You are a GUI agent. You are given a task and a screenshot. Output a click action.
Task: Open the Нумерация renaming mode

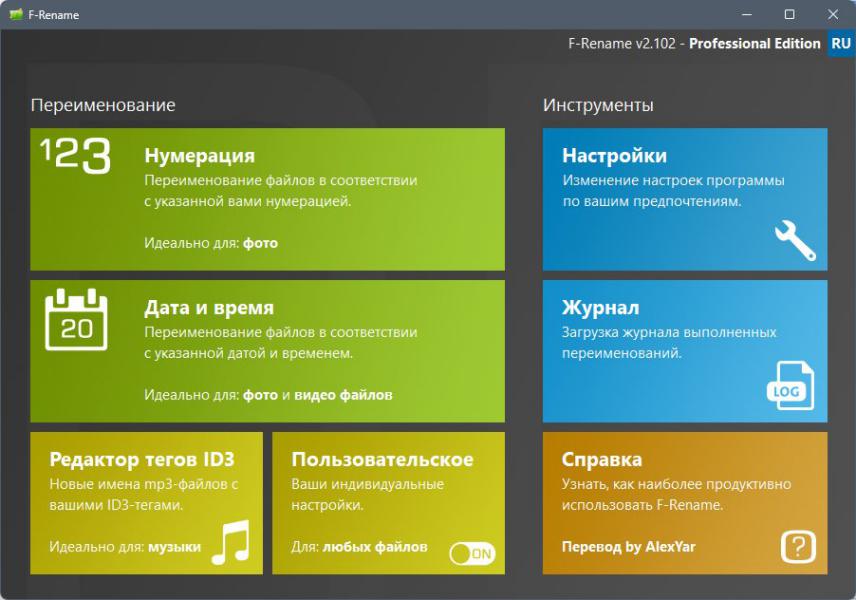(267, 199)
